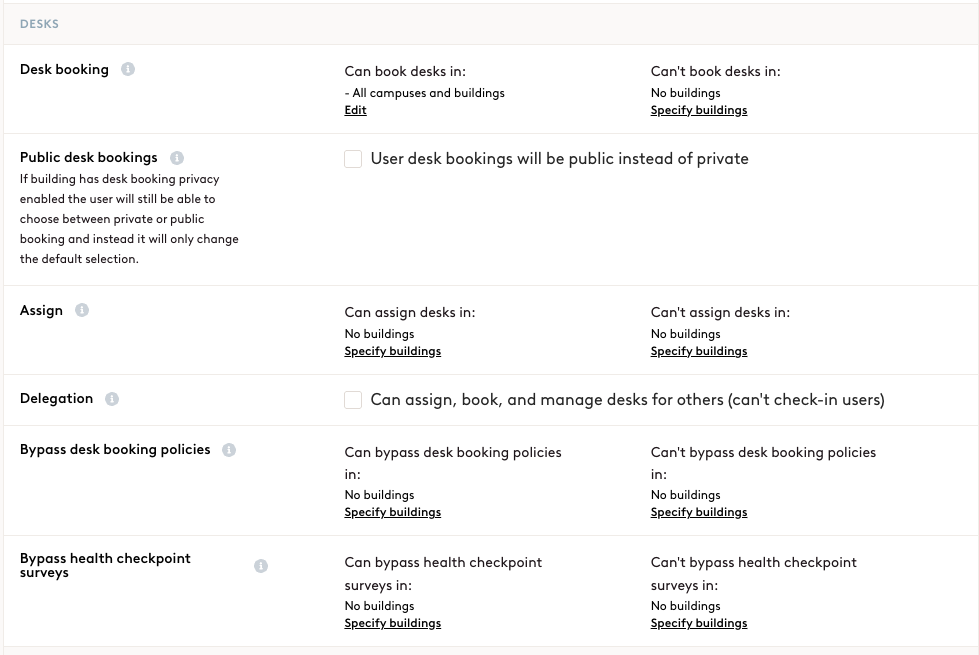Viewport: 979px width, 655px height.
Task: Click 'Can't assign desks in:' heading
Action: 720,312
